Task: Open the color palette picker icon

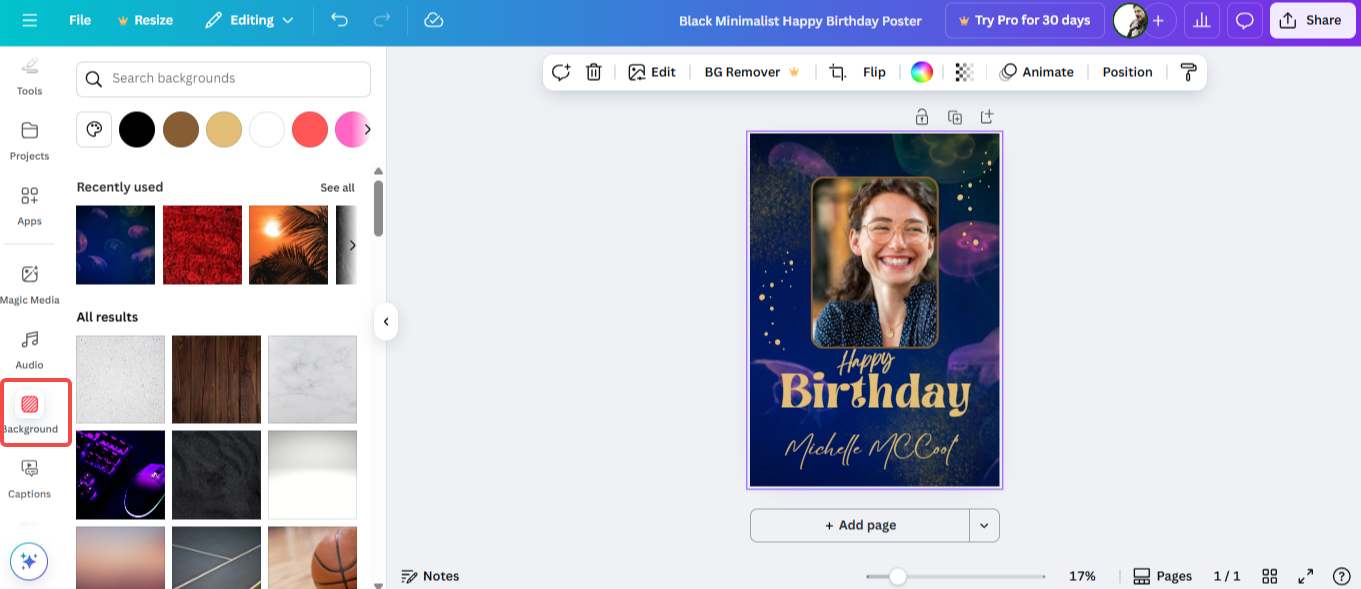Action: tap(94, 129)
